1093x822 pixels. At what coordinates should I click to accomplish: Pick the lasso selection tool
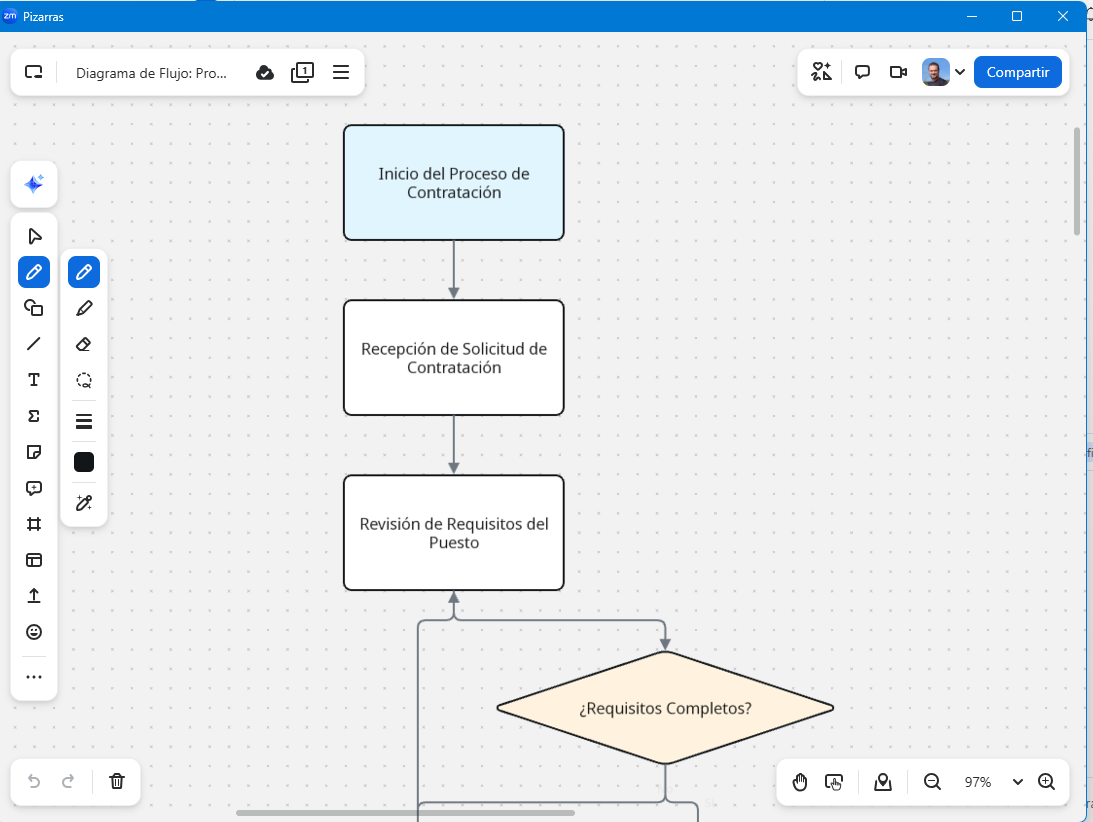point(84,380)
